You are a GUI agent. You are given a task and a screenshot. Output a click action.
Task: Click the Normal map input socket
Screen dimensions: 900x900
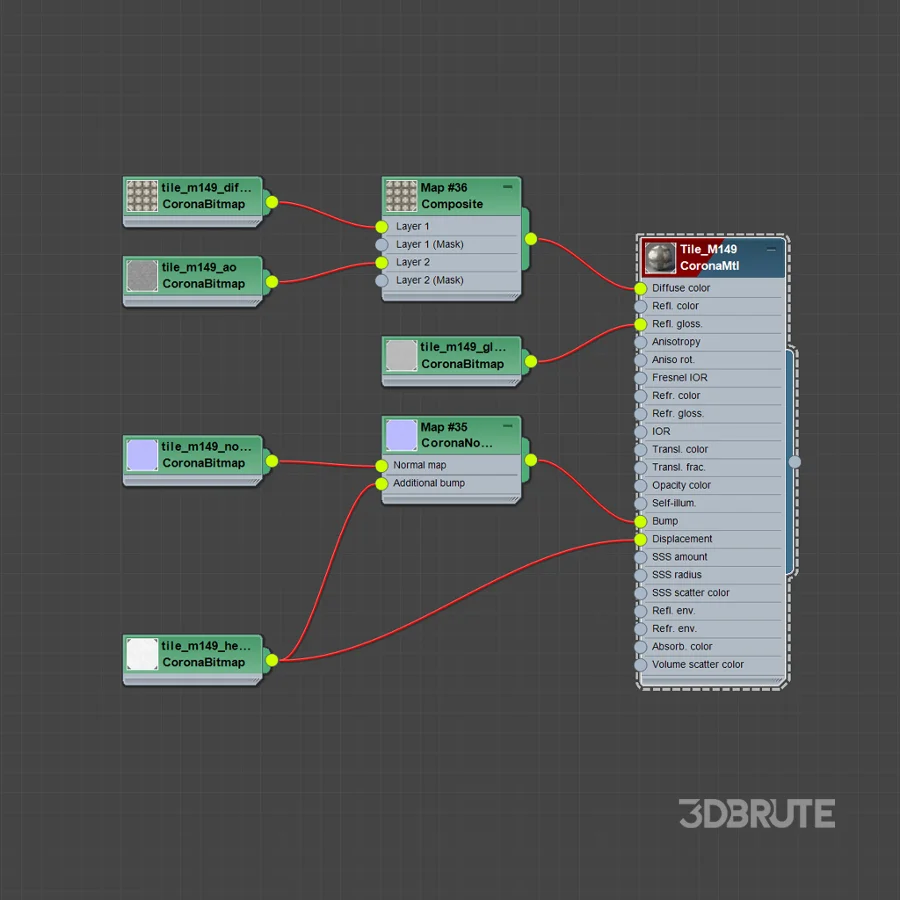[382, 465]
